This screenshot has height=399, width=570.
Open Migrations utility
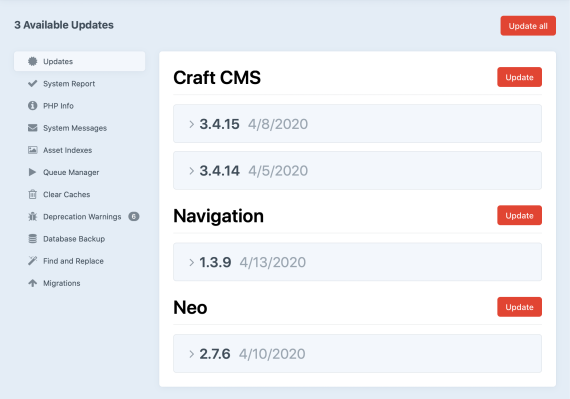[80, 283]
